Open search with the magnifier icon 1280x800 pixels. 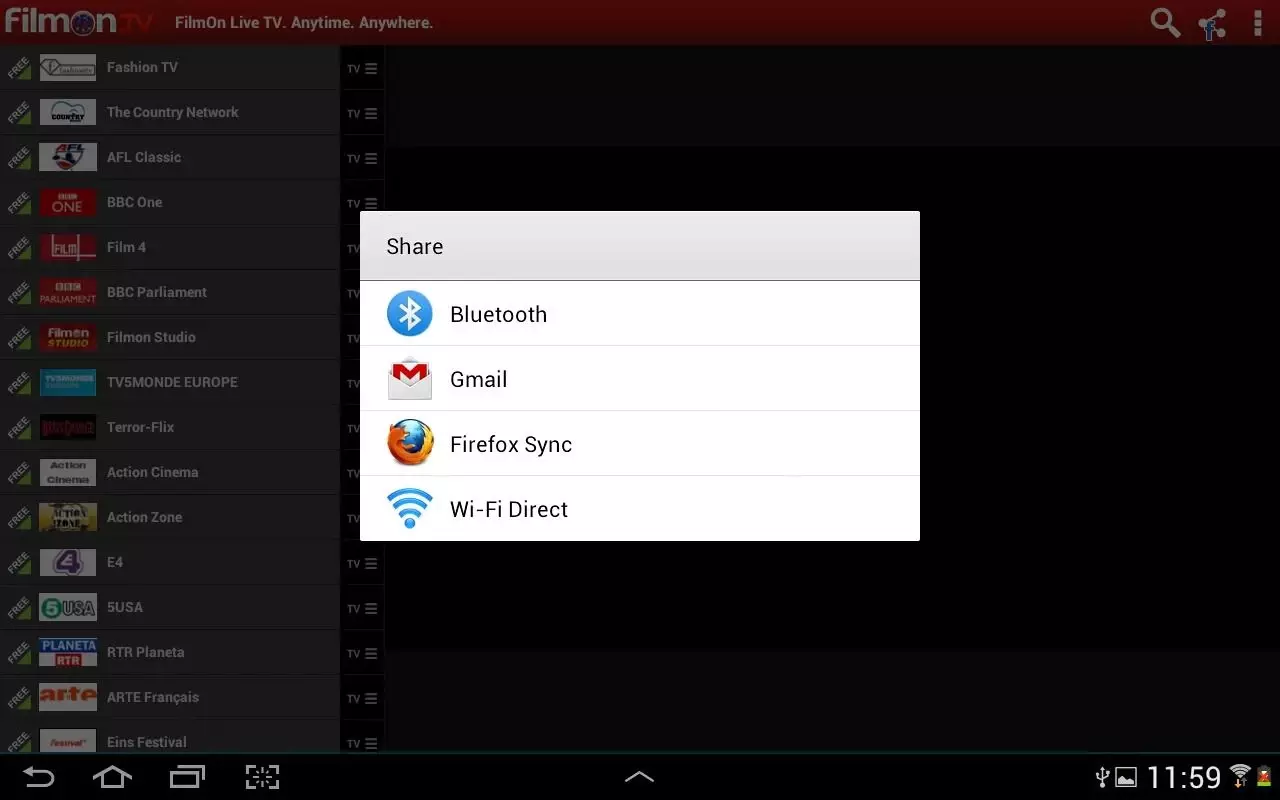click(x=1165, y=22)
